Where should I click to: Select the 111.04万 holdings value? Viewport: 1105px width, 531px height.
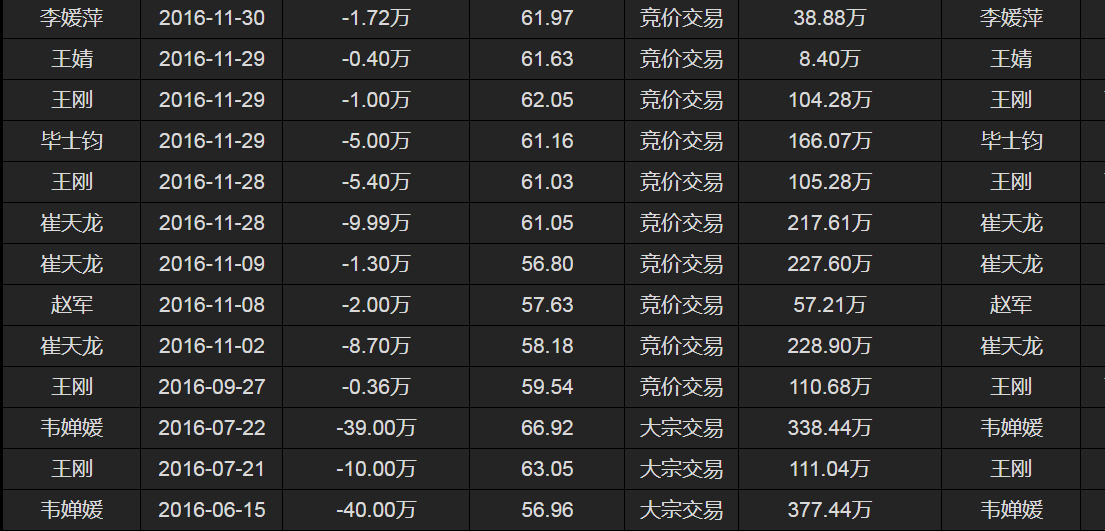[829, 469]
